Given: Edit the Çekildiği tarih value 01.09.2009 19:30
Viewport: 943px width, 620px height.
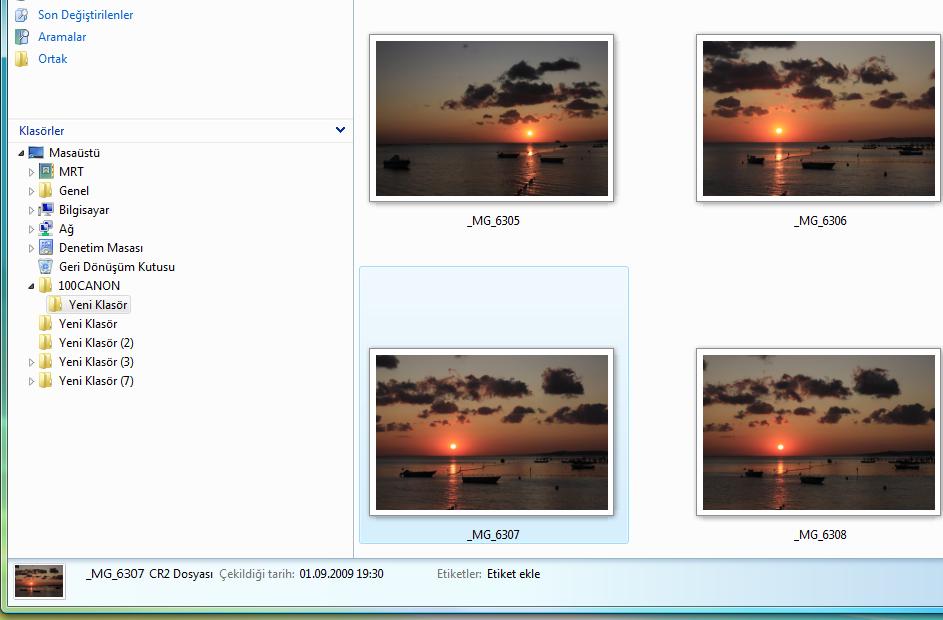Looking at the screenshot, I should [x=342, y=574].
